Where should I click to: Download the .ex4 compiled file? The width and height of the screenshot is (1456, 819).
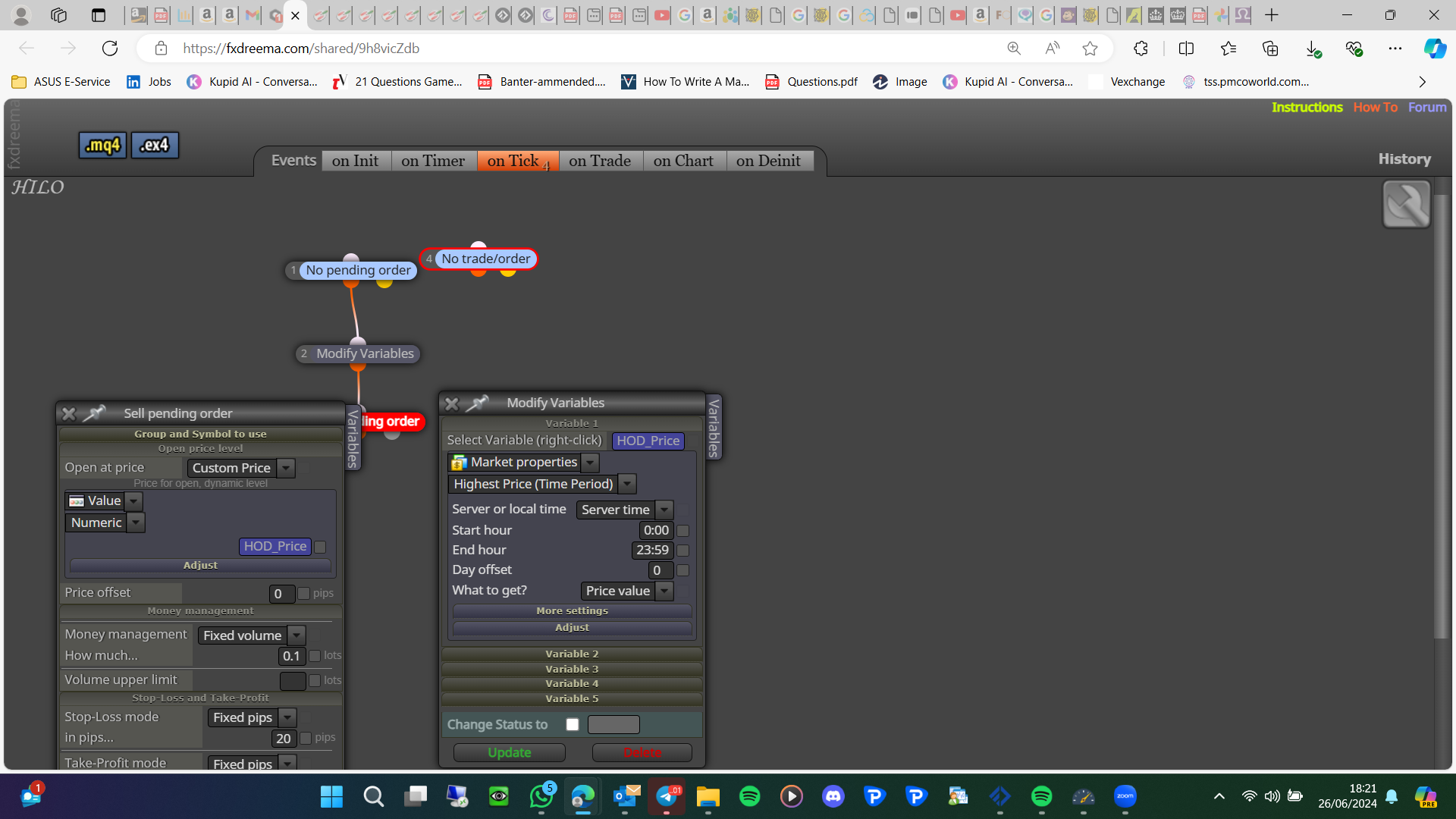coord(155,145)
